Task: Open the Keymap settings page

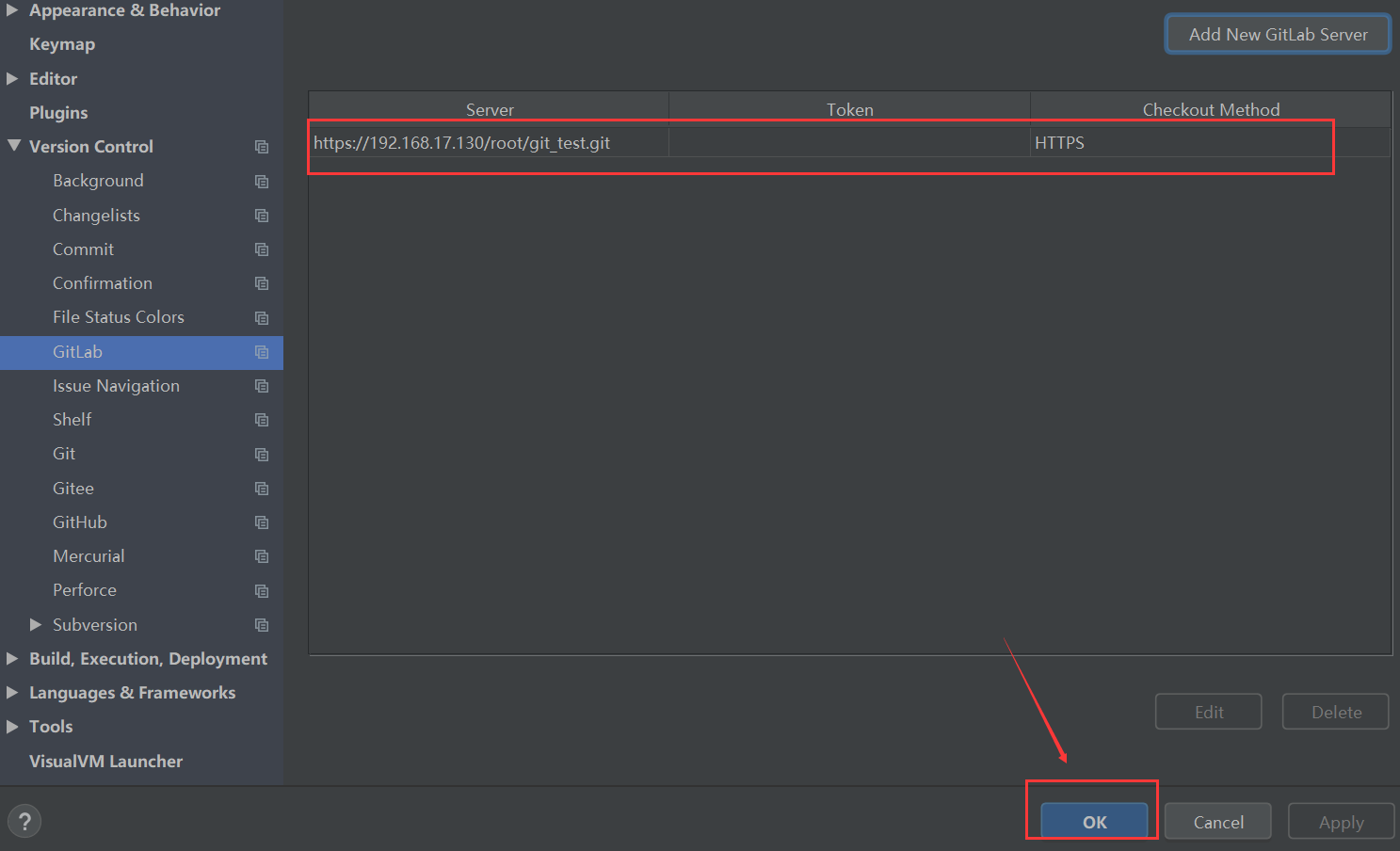Action: (62, 44)
